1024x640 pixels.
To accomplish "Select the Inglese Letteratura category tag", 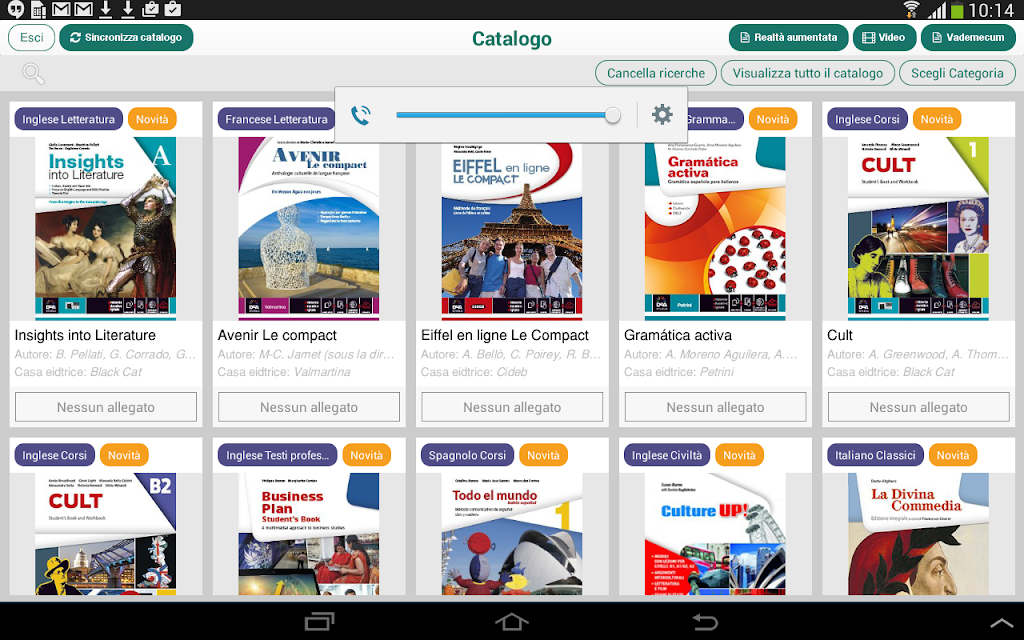I will point(69,119).
